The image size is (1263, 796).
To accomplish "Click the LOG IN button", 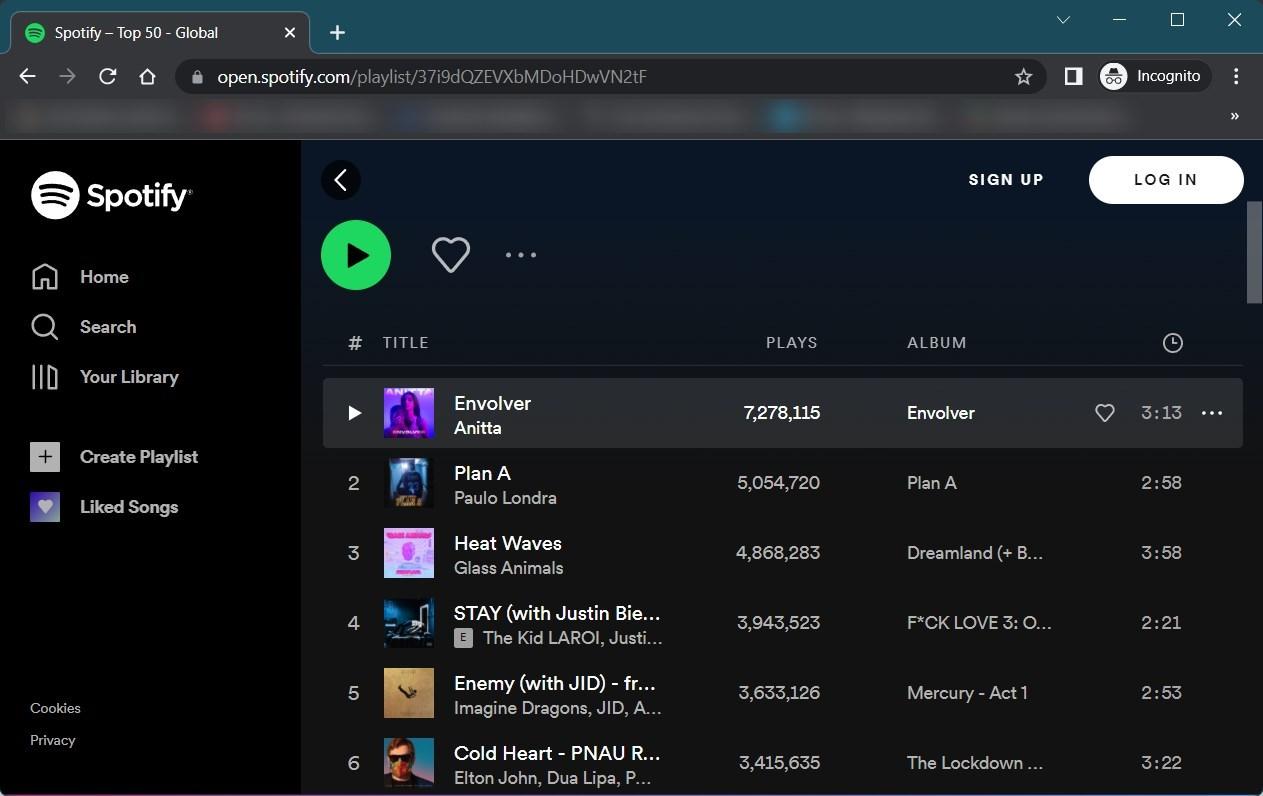I will [x=1165, y=179].
